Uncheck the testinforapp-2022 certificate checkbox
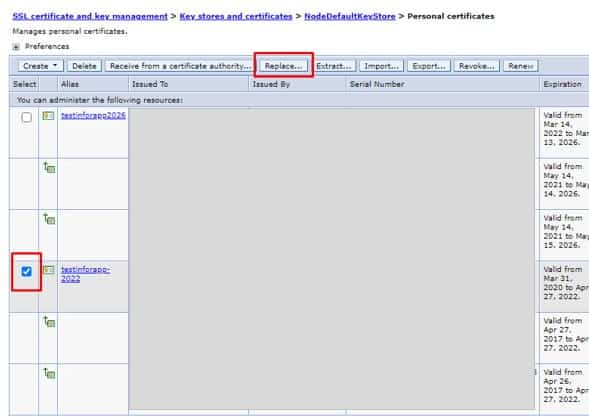 click(x=27, y=271)
